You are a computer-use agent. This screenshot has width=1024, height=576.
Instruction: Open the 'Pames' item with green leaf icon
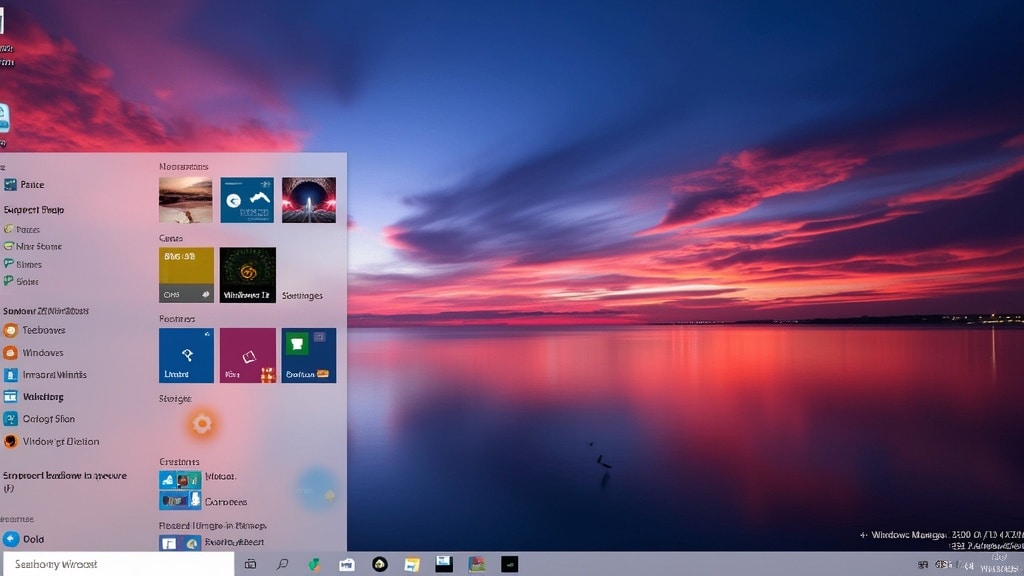[22, 229]
